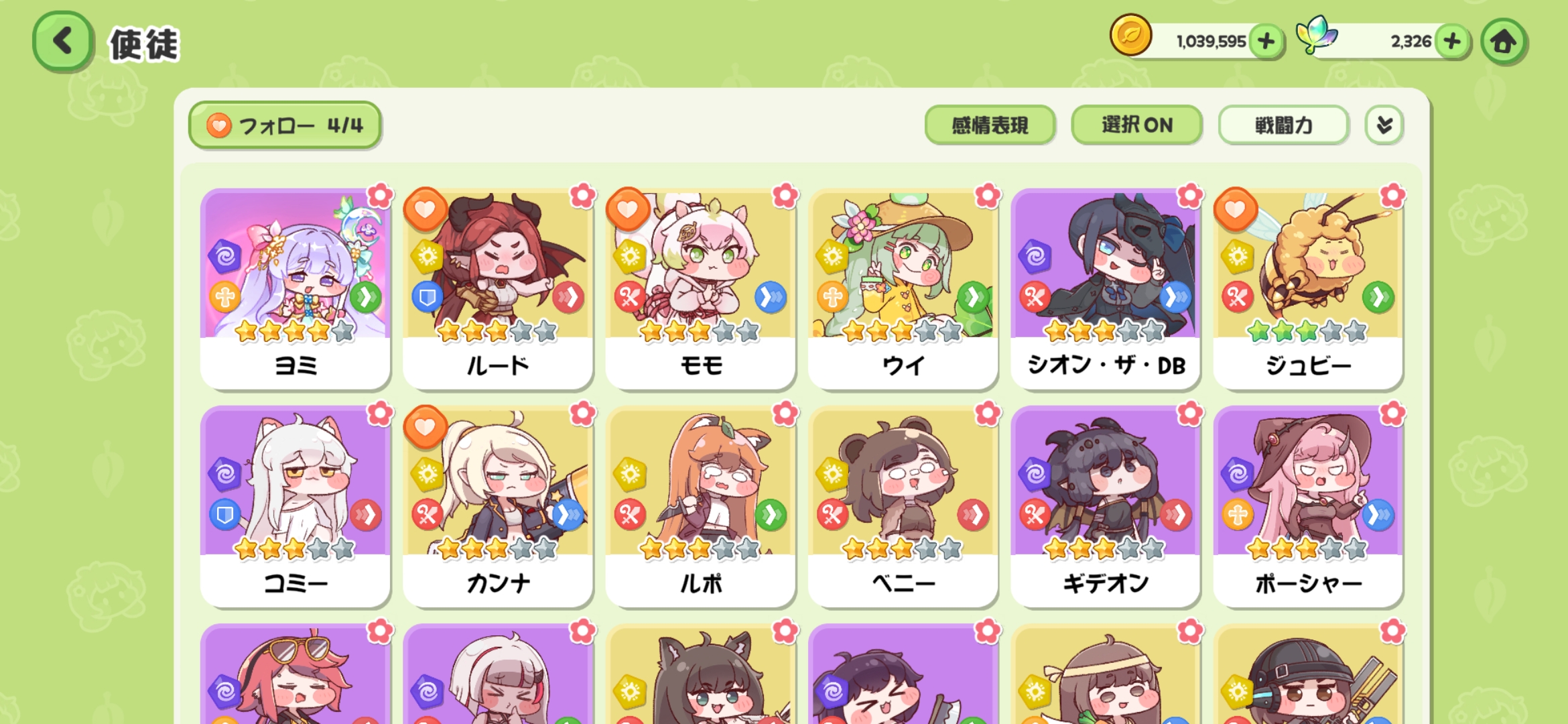Click the gold coin currency icon
Screen dimensions: 1568x724
[x=1130, y=35]
